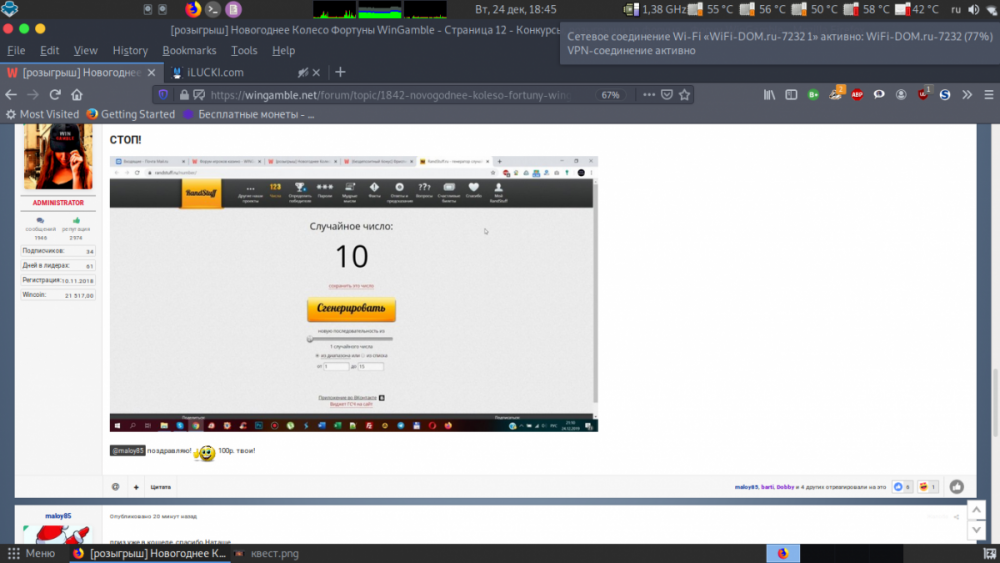The image size is (1000, 563).
Task: Open the Getting Started bookmark
Action: [137, 114]
